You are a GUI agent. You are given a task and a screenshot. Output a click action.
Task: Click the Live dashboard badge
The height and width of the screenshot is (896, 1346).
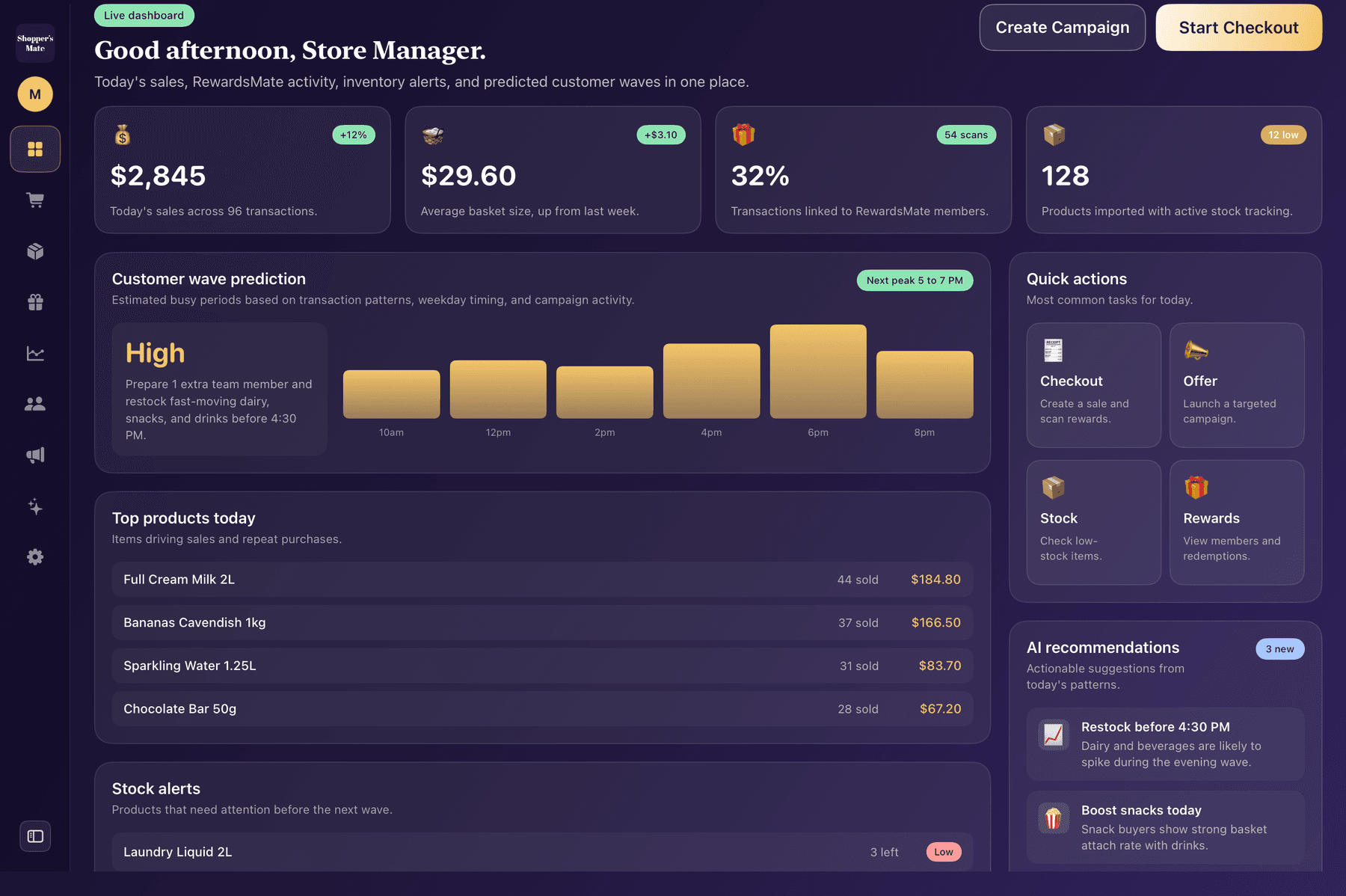[144, 16]
